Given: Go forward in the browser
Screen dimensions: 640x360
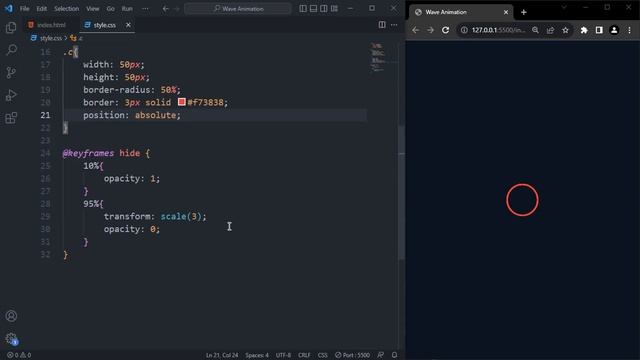Looking at the screenshot, I should pyautogui.click(x=430, y=30).
